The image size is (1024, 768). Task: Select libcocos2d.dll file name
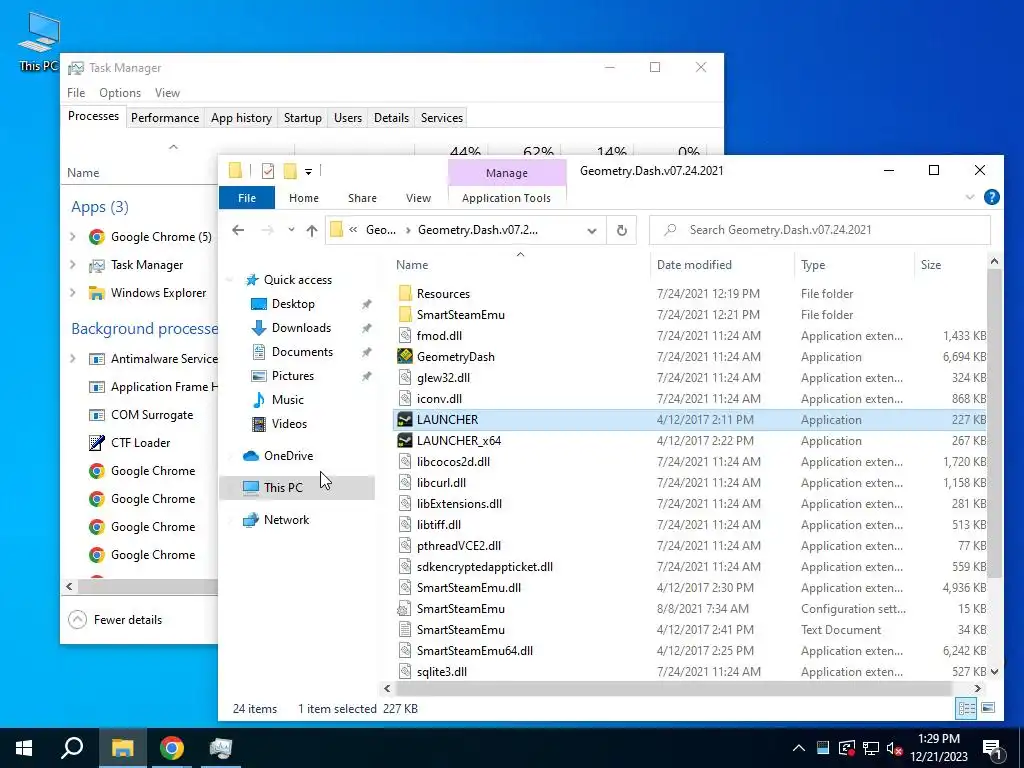453,462
